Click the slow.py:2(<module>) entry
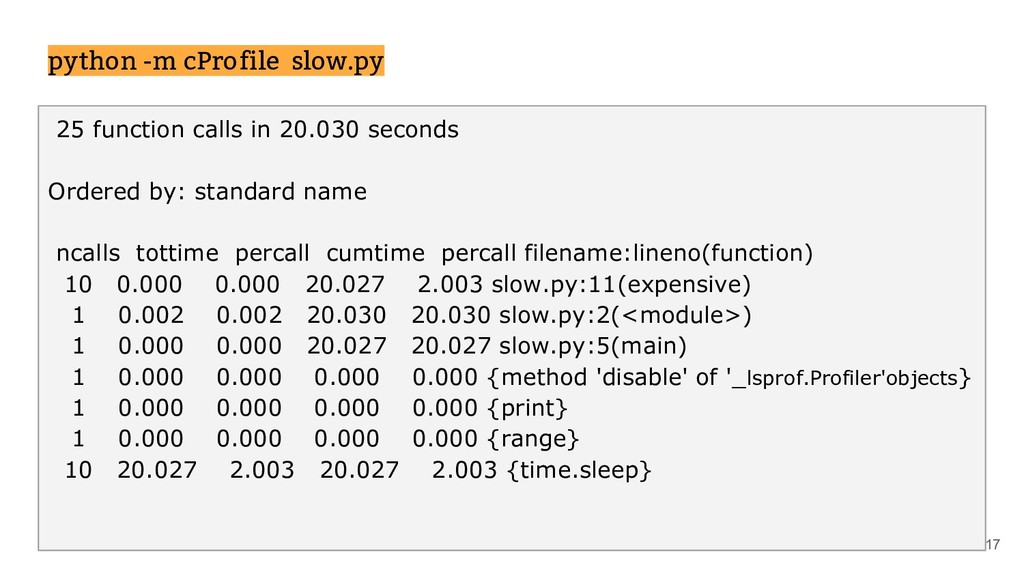Screen dimensions: 1024x576 pos(625,315)
